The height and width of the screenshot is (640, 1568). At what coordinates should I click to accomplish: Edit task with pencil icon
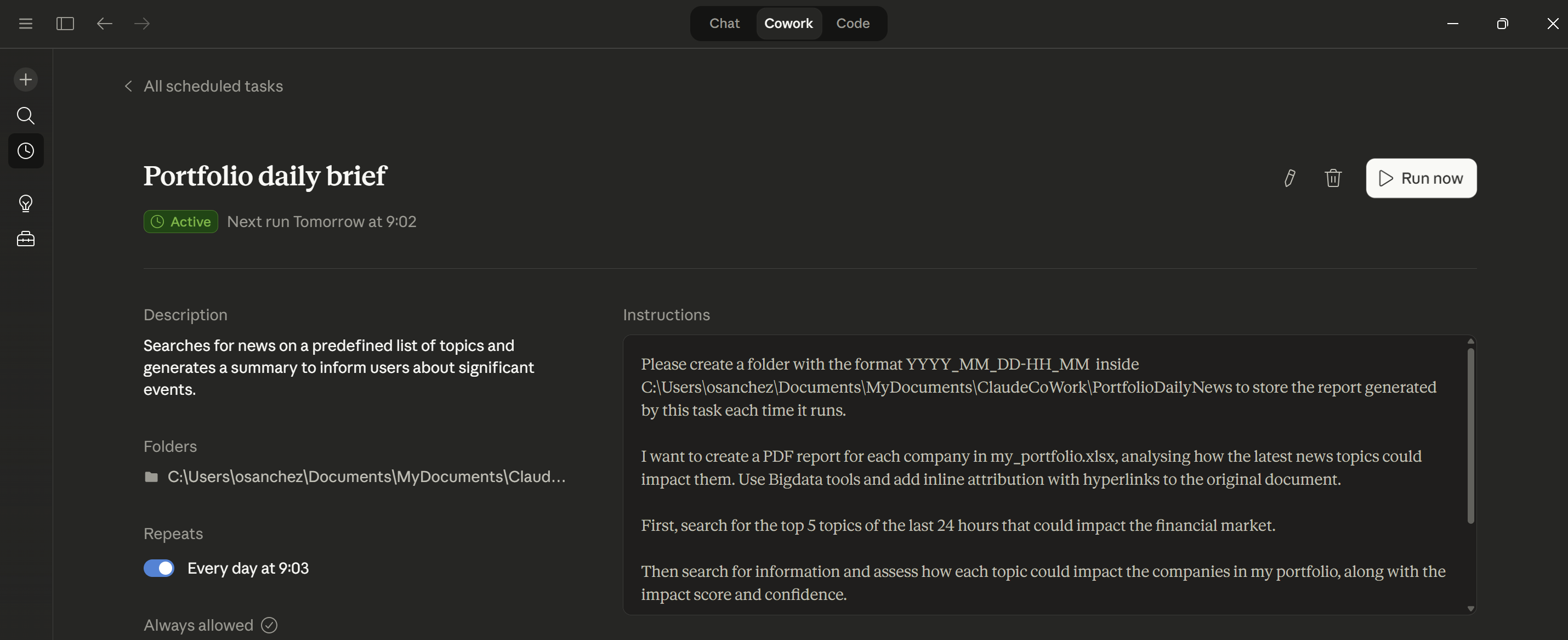click(1289, 178)
